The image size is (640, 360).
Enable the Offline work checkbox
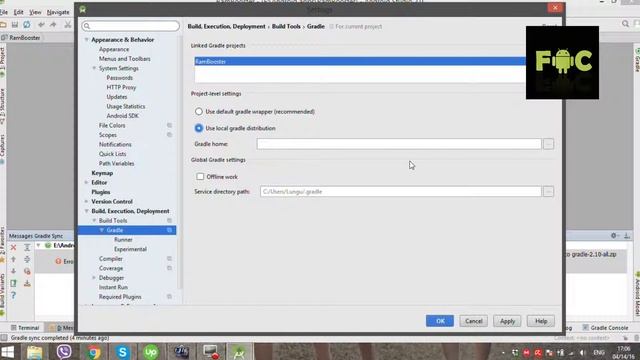(200, 177)
